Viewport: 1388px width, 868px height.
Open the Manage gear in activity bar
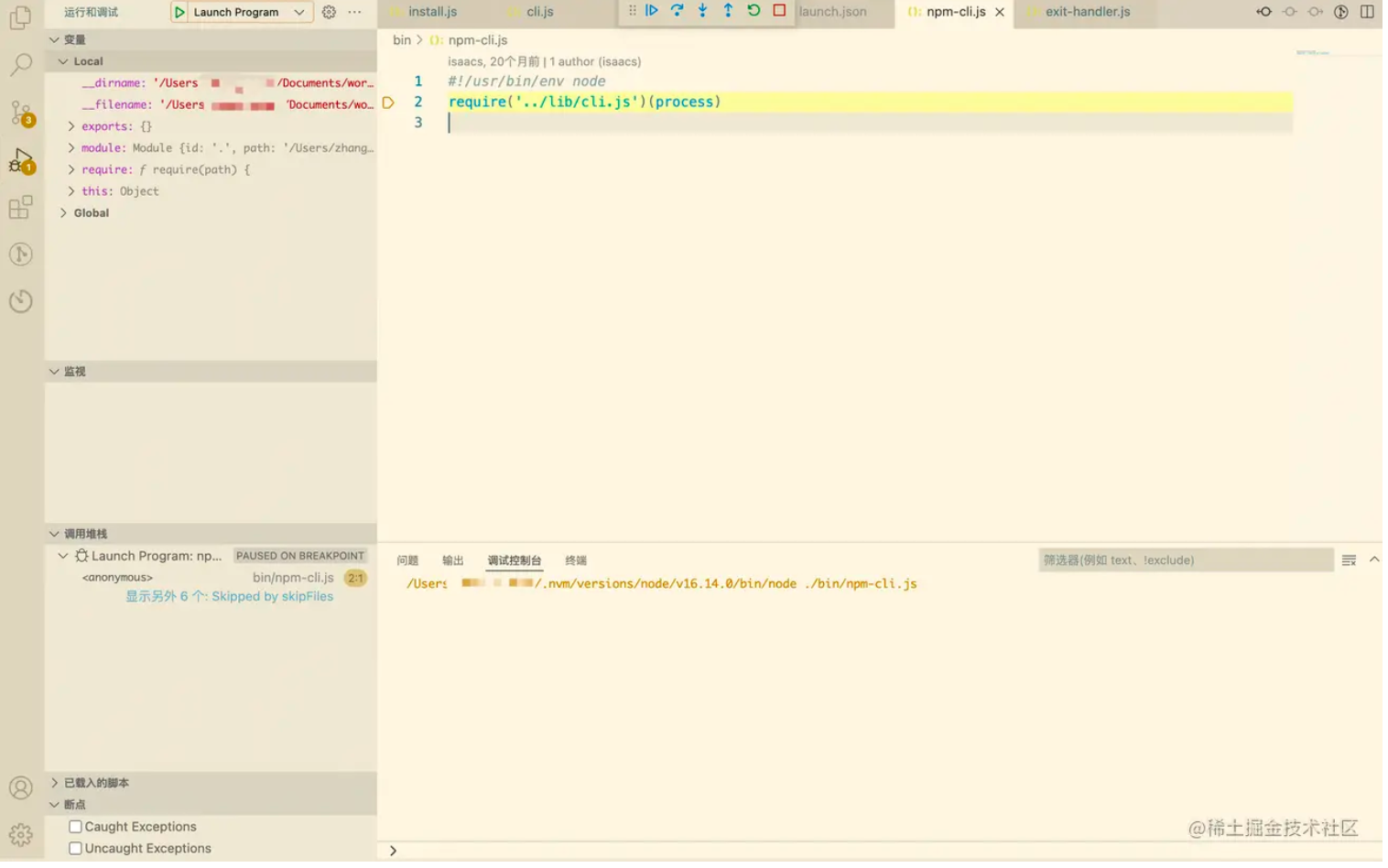pyautogui.click(x=20, y=834)
